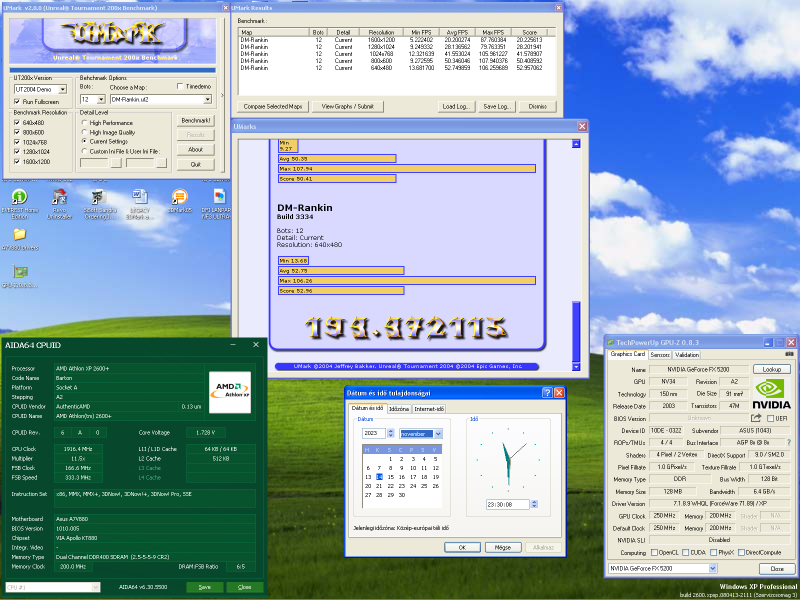The width and height of the screenshot is (800, 600).
Task: Click the AMD Athlon XP logo in AIDA64
Action: click(x=230, y=392)
